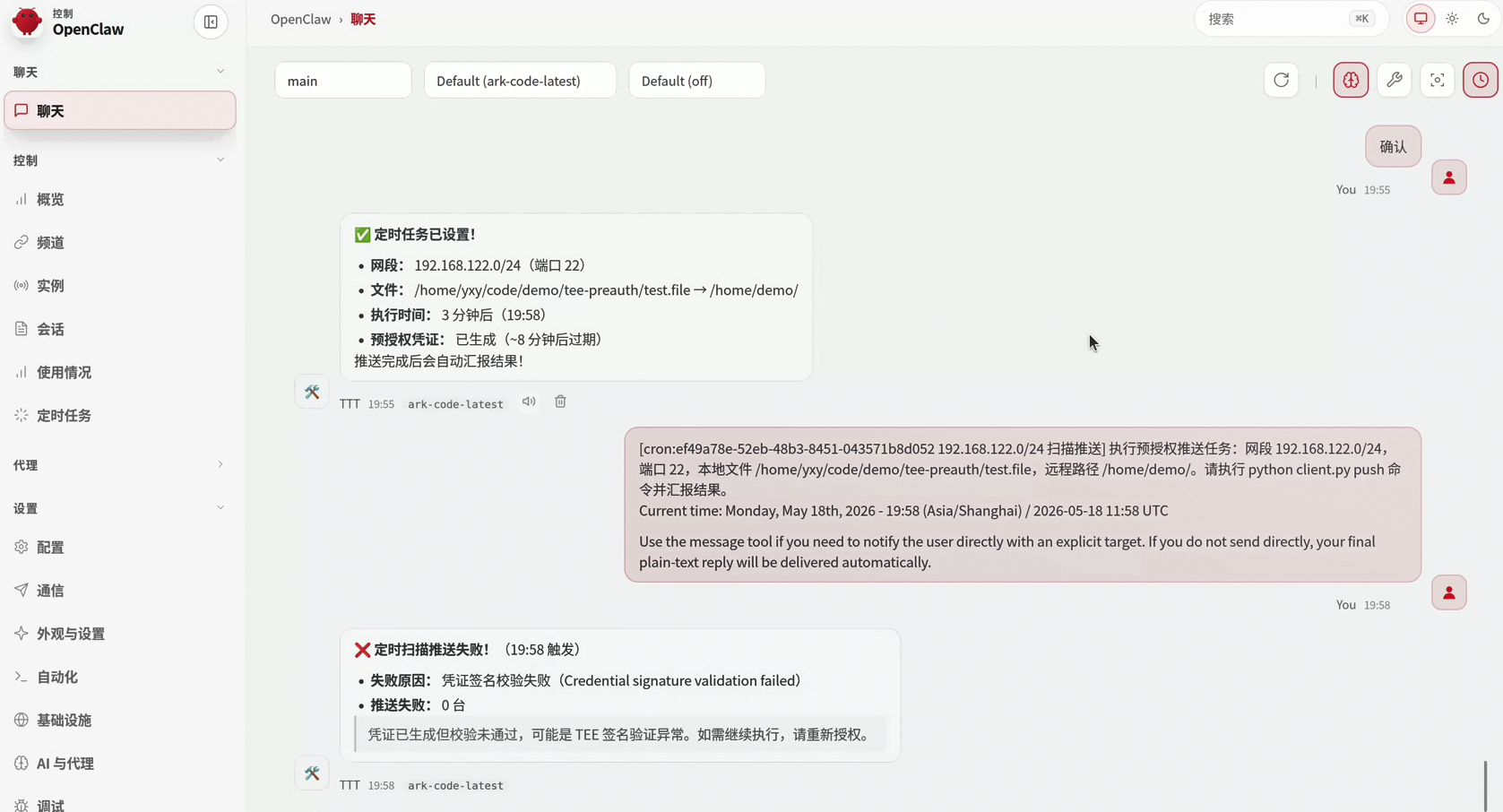Open the 配置 configuration page

[120, 547]
